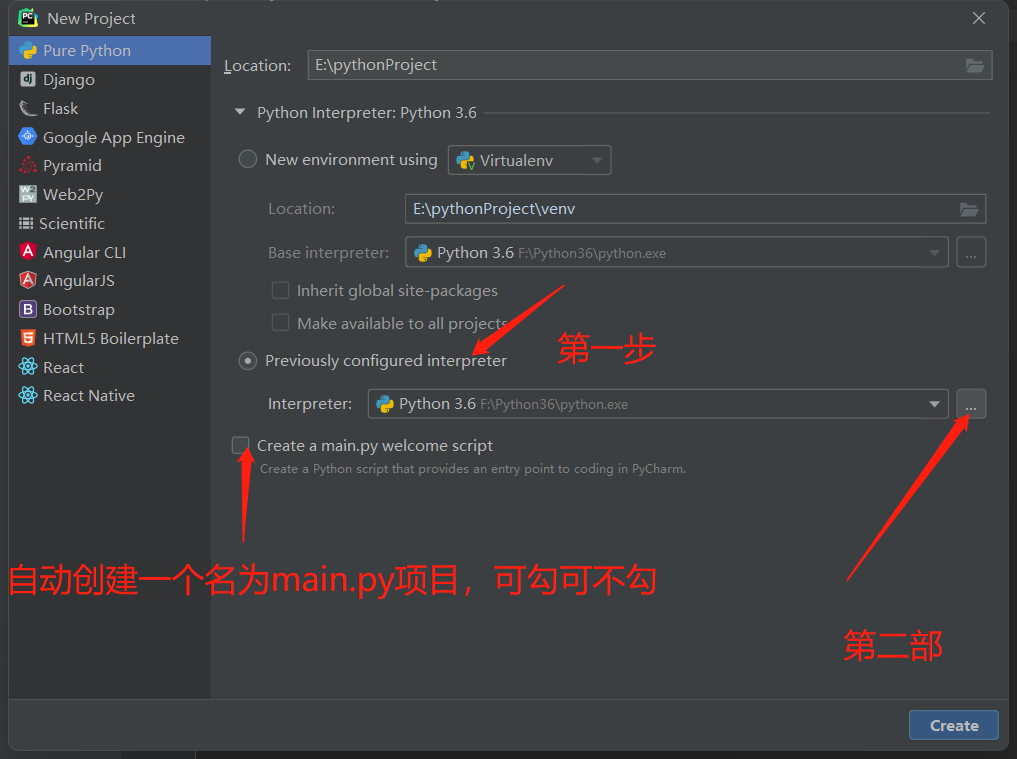Click the Pure Python icon
Viewport: 1017px width, 759px height.
(28, 51)
